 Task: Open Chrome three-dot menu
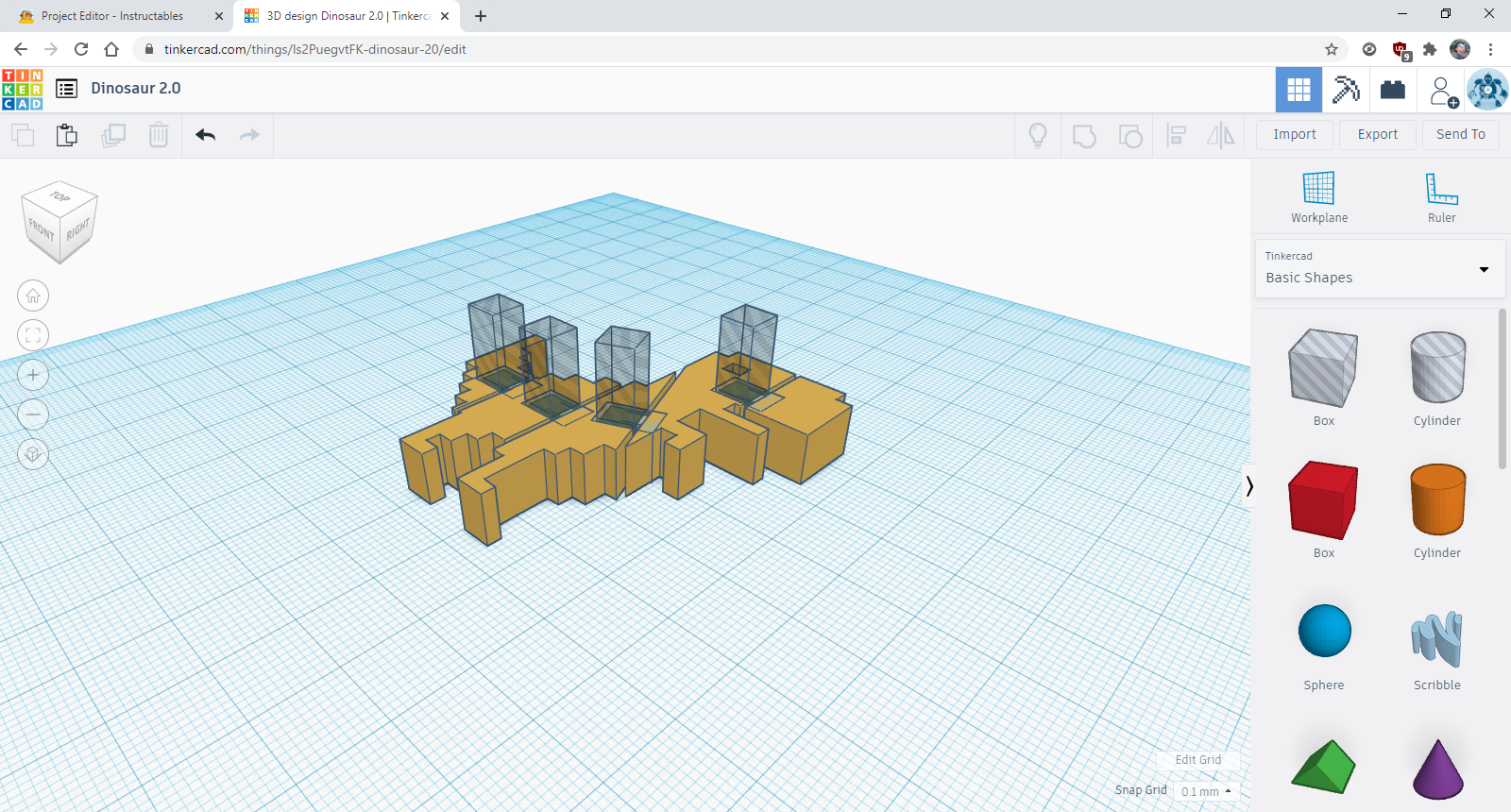(x=1491, y=49)
